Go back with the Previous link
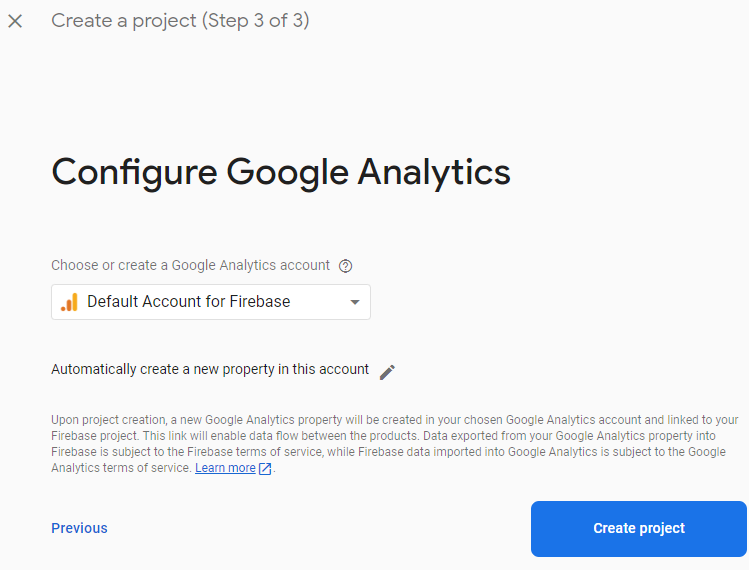The height and width of the screenshot is (570, 749). (x=79, y=528)
